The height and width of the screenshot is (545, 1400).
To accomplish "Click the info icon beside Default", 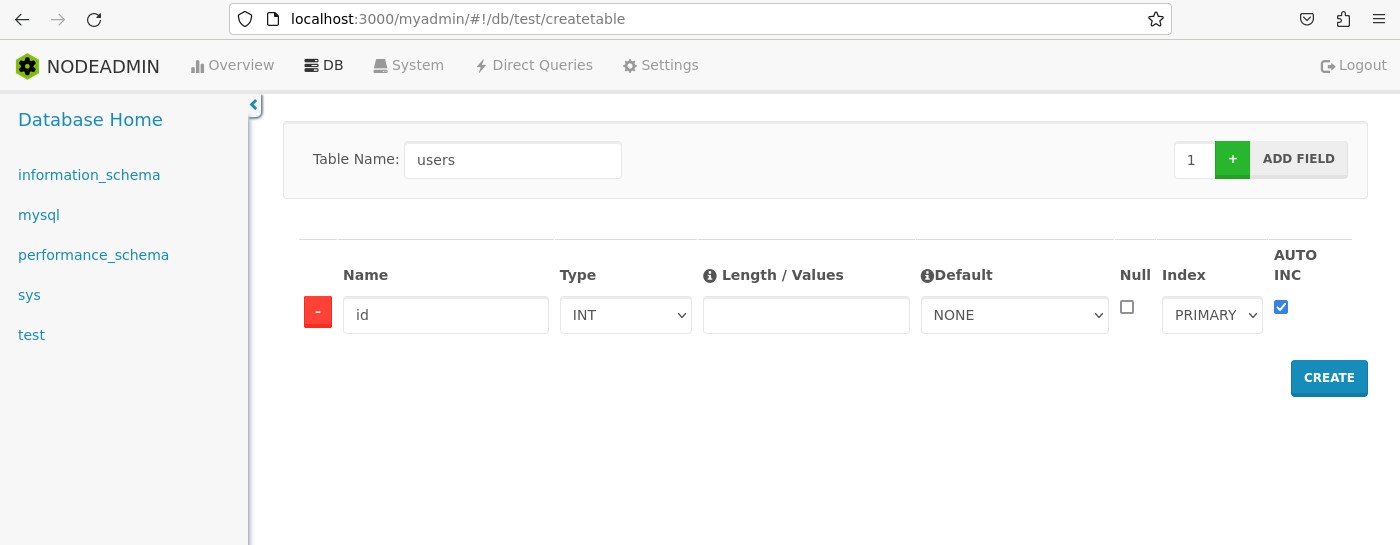I will coord(927,276).
